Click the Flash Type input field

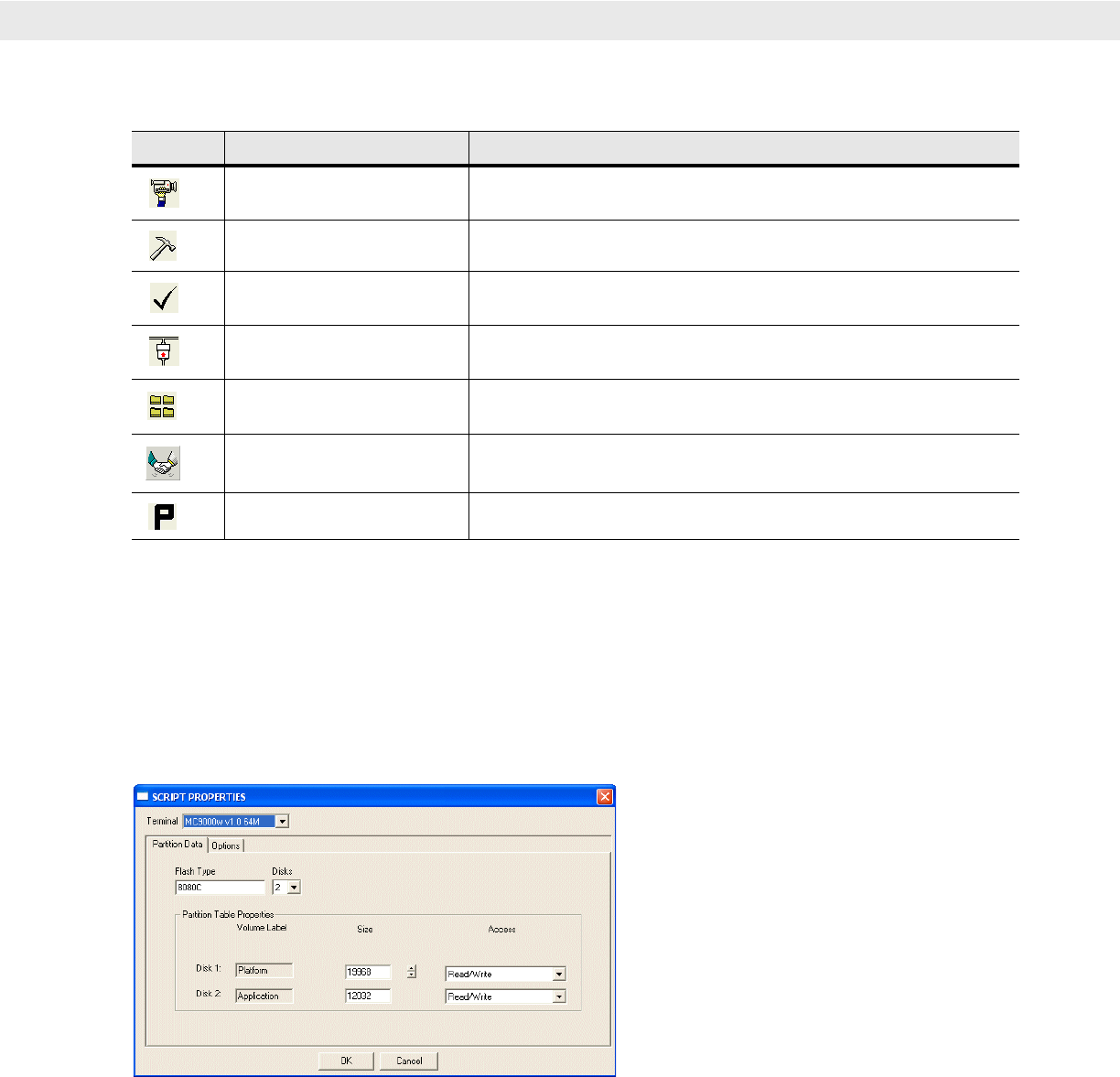tap(220, 887)
